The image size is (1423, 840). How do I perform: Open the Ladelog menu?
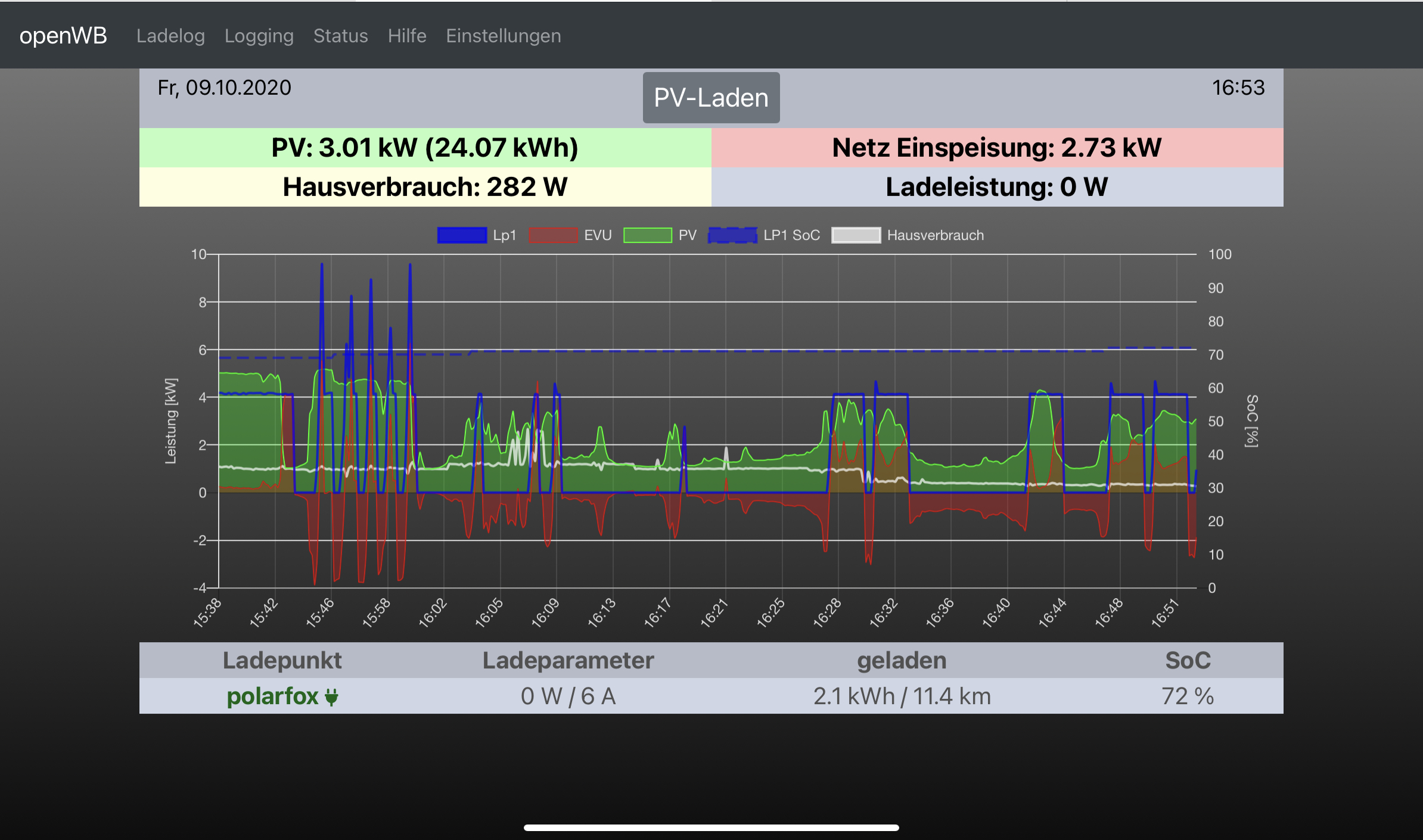pos(170,36)
